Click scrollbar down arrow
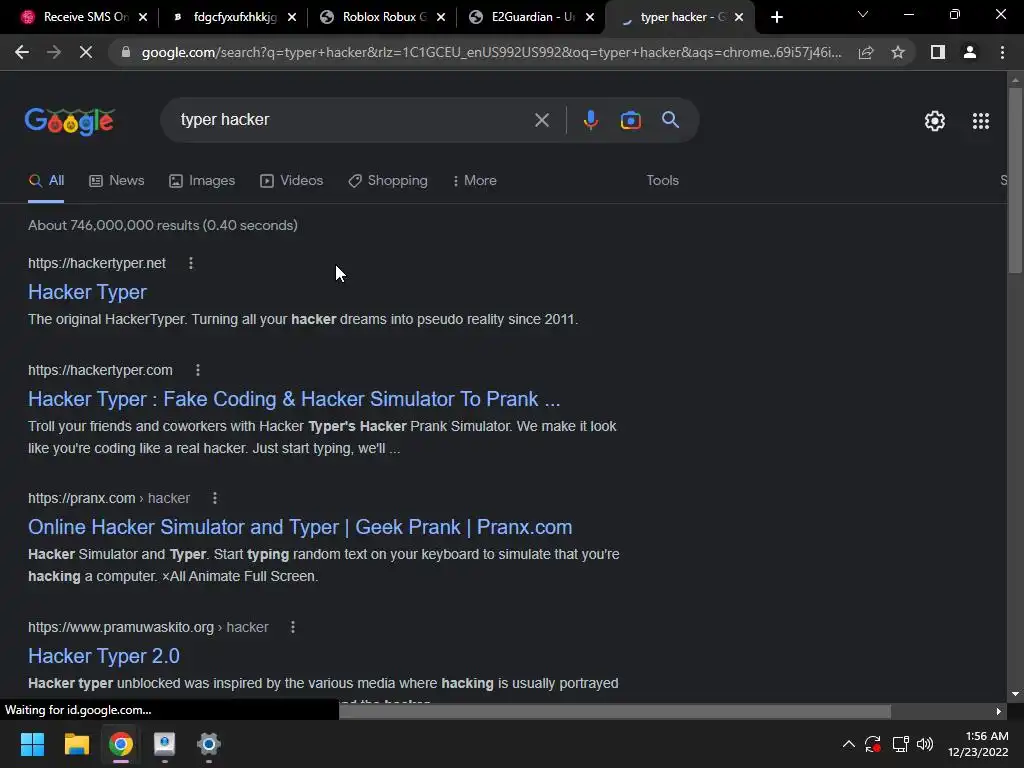The height and width of the screenshot is (768, 1024). point(1015,694)
